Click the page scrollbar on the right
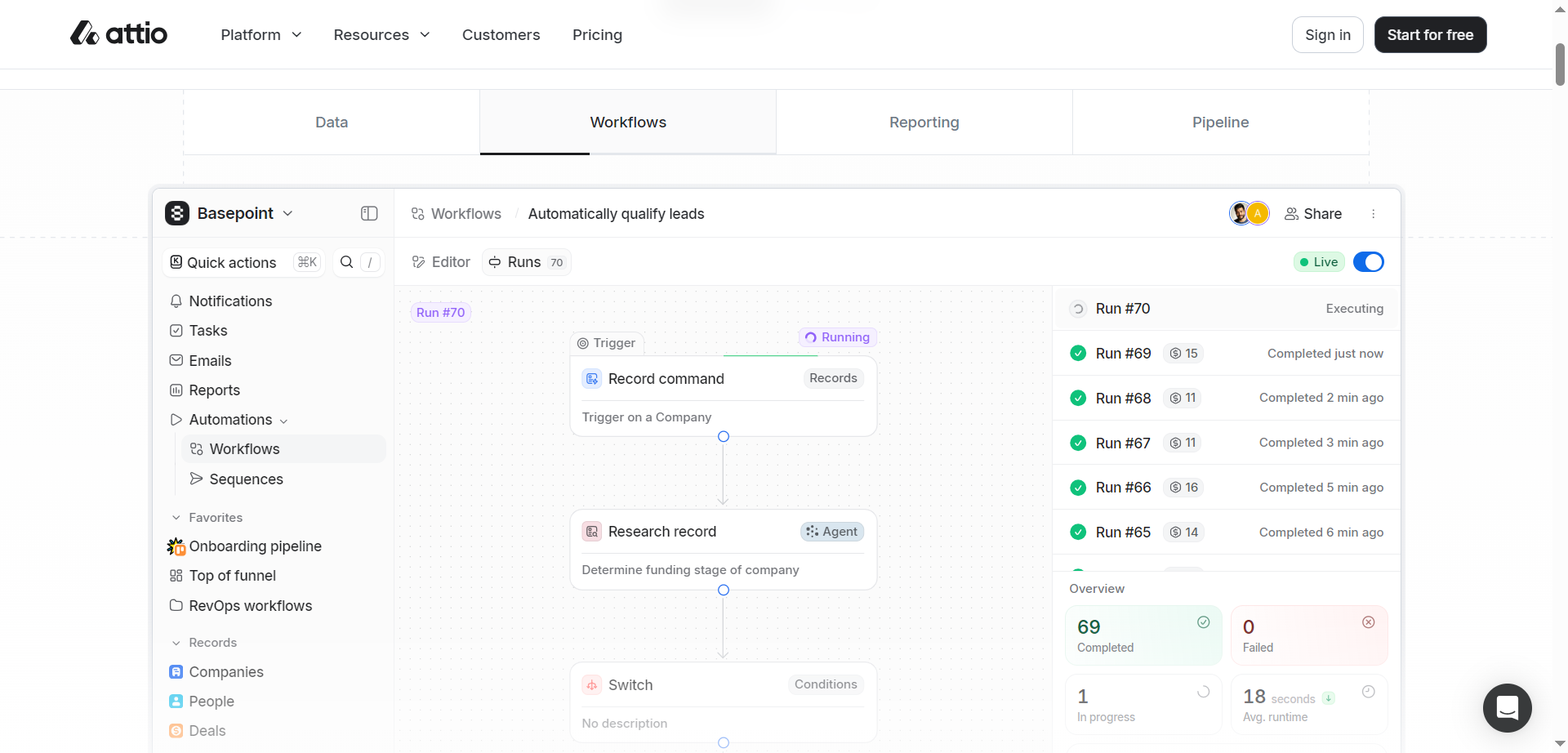 1559,61
